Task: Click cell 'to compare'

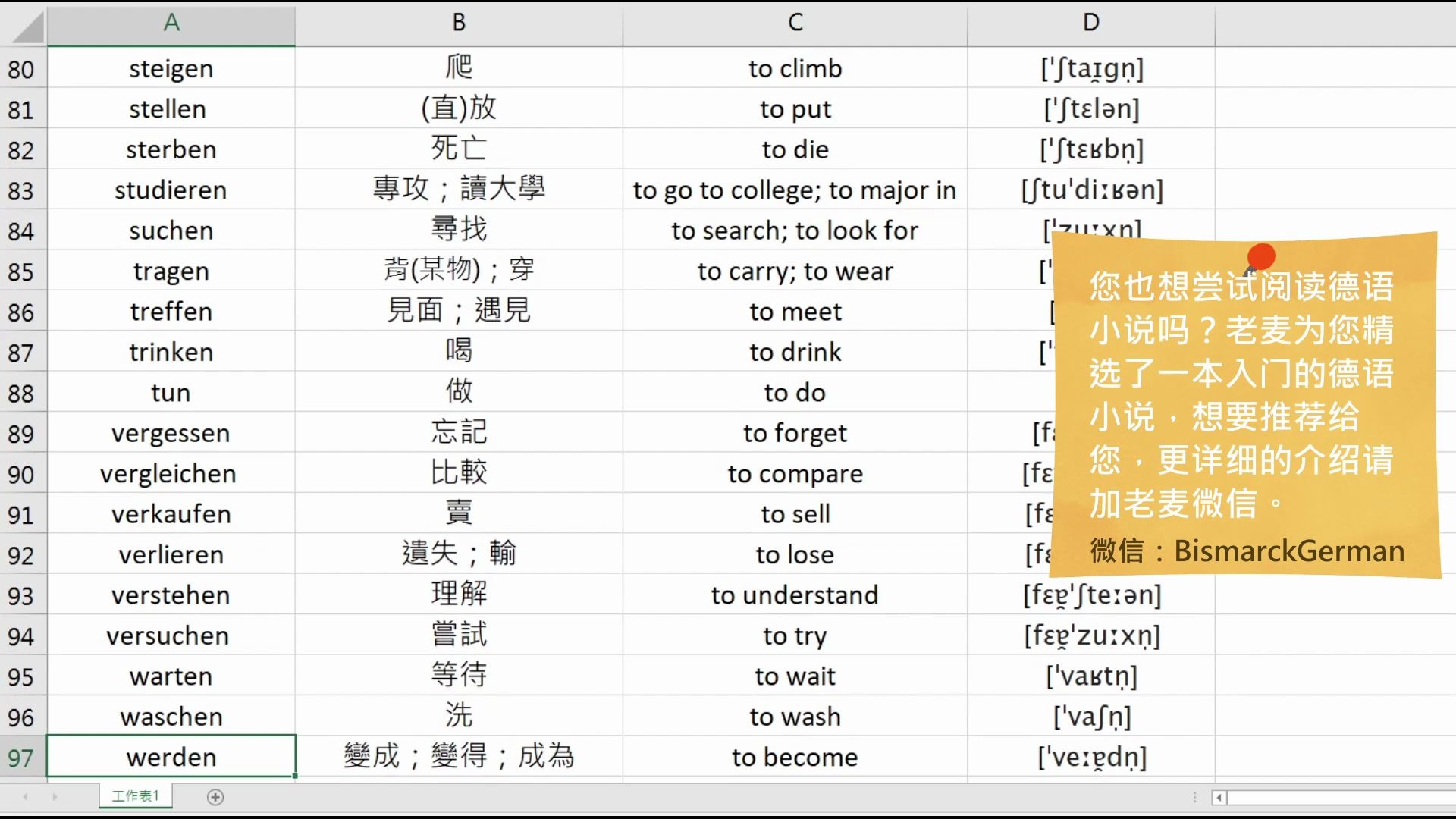Action: pyautogui.click(x=795, y=474)
